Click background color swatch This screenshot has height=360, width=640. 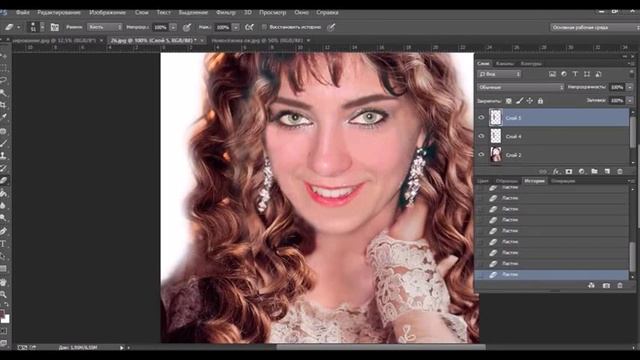pyautogui.click(x=6, y=319)
